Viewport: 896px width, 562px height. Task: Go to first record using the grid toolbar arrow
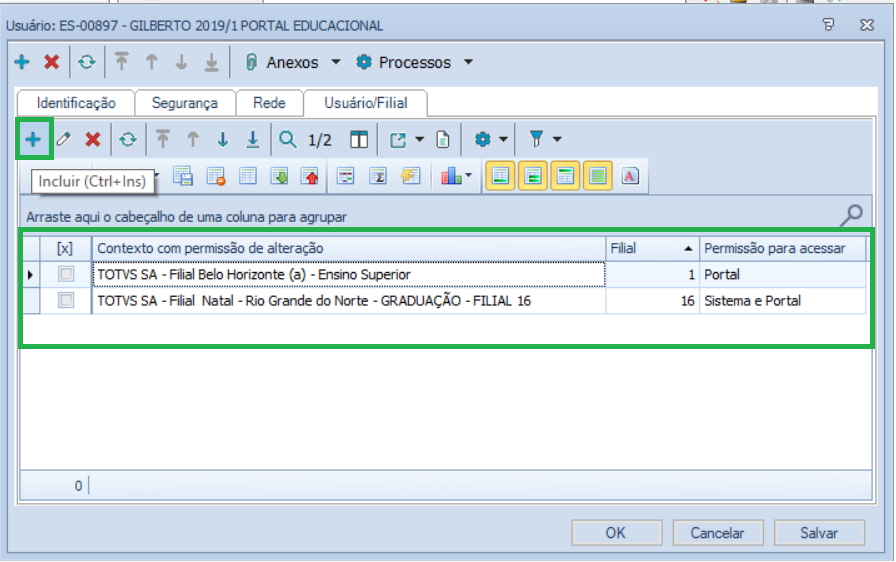click(x=163, y=139)
